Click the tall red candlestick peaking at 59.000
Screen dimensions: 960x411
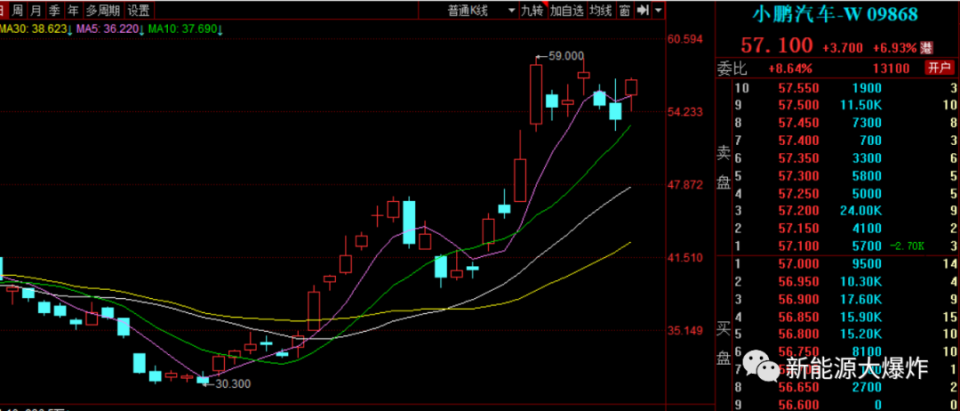[x=536, y=94]
